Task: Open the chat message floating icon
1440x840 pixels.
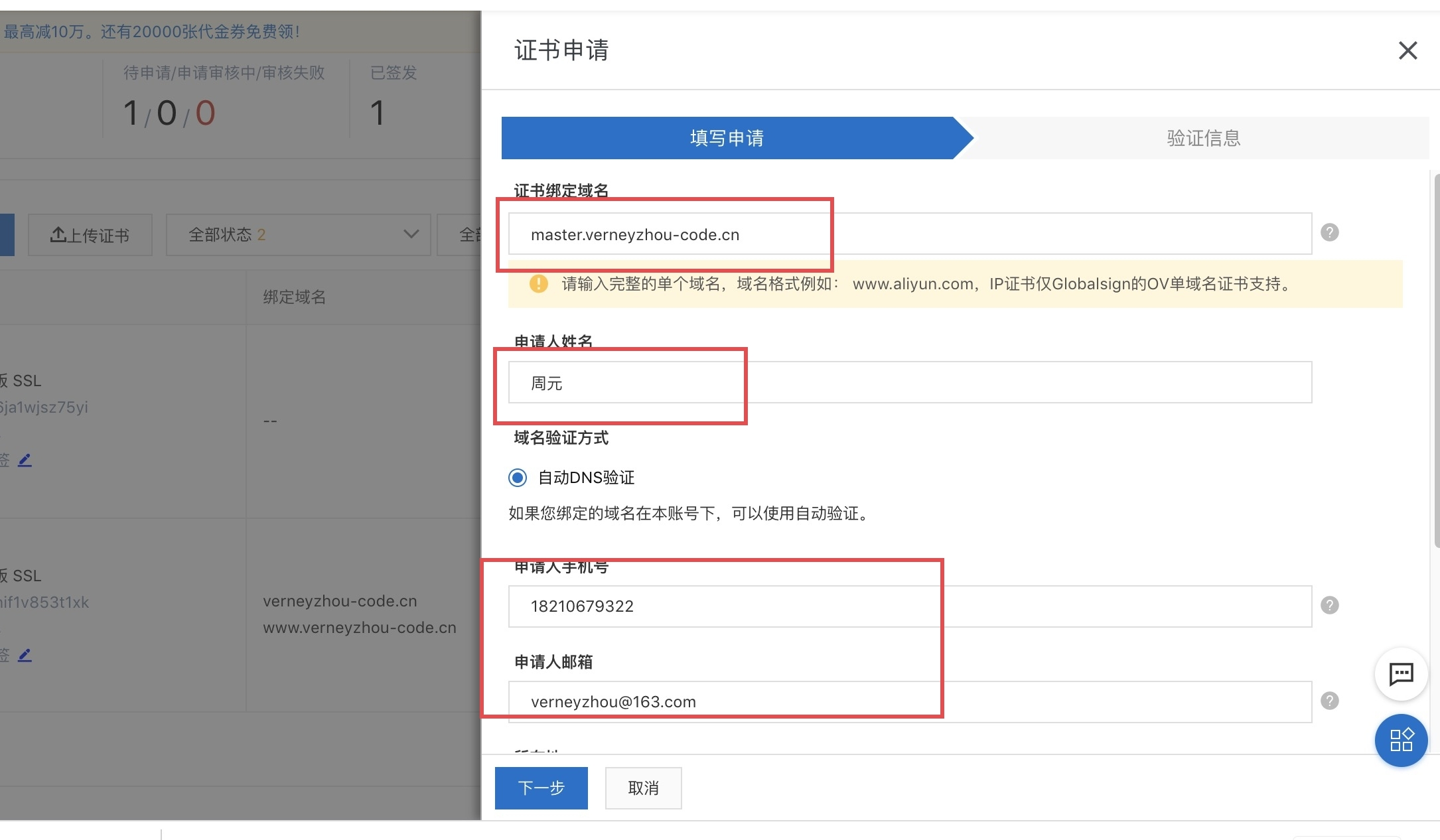Action: point(1401,674)
